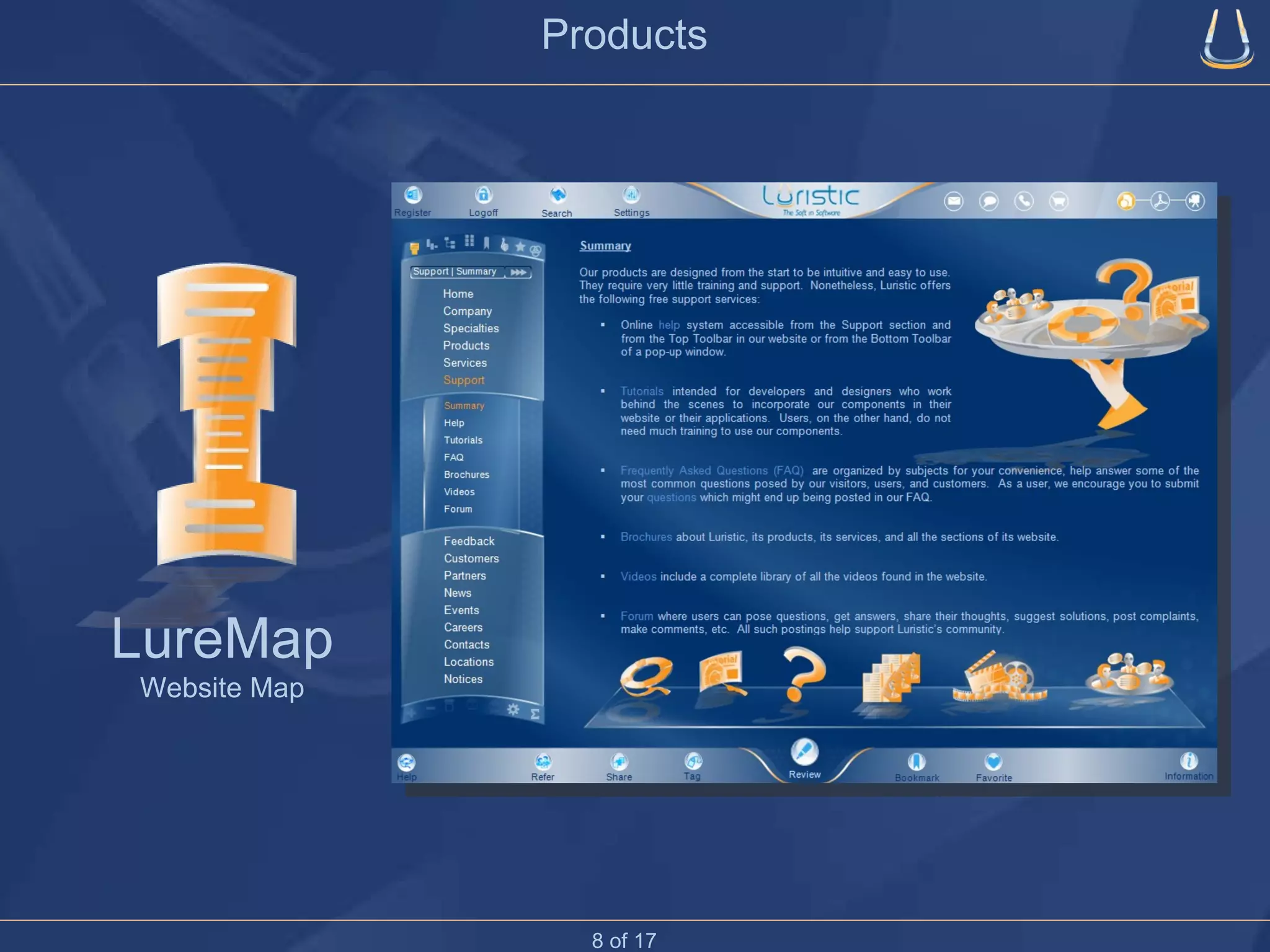The image size is (1270, 952).
Task: Open the Events menu item
Action: 461,610
